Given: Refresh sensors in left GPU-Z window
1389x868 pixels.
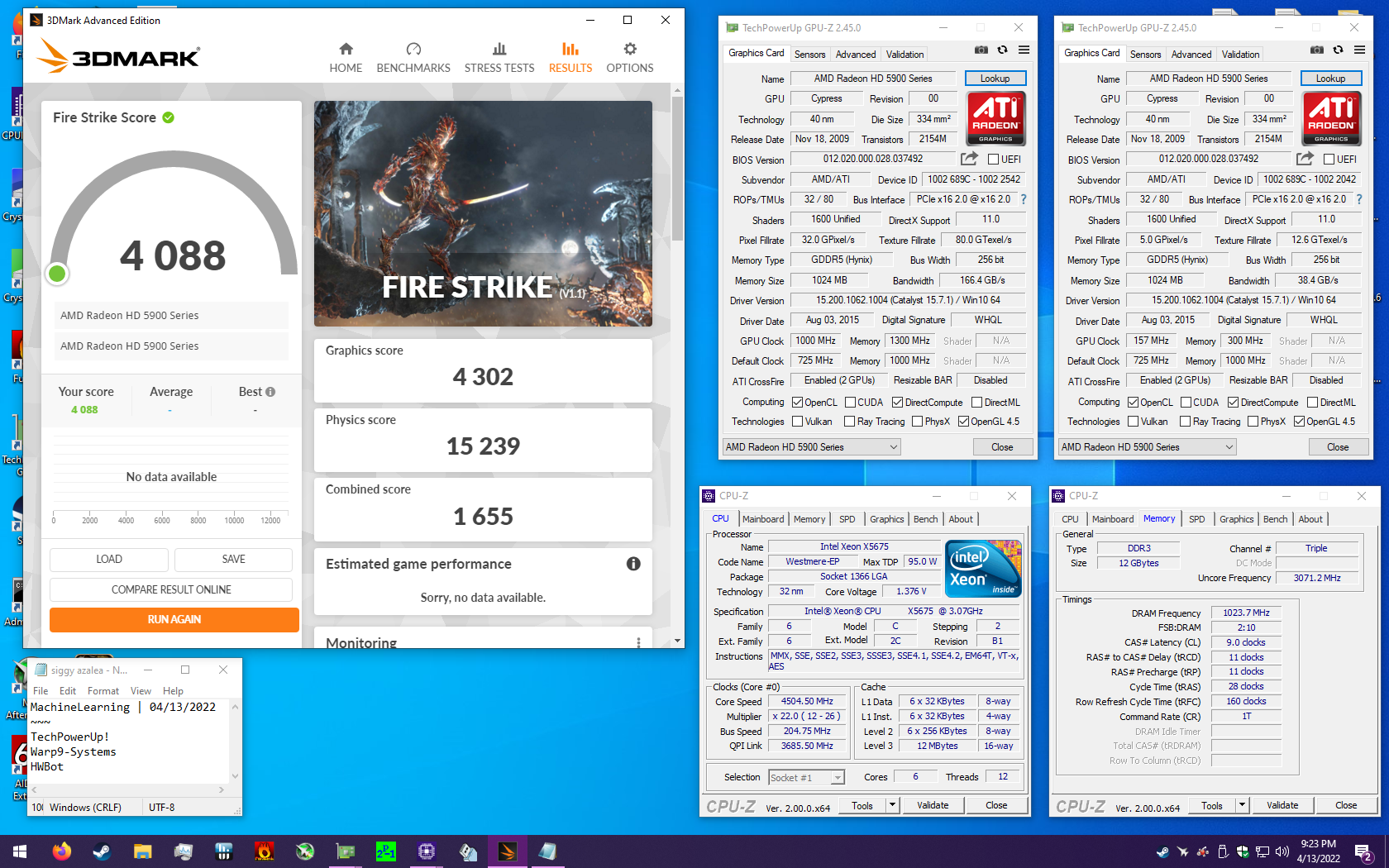Looking at the screenshot, I should (1003, 50).
